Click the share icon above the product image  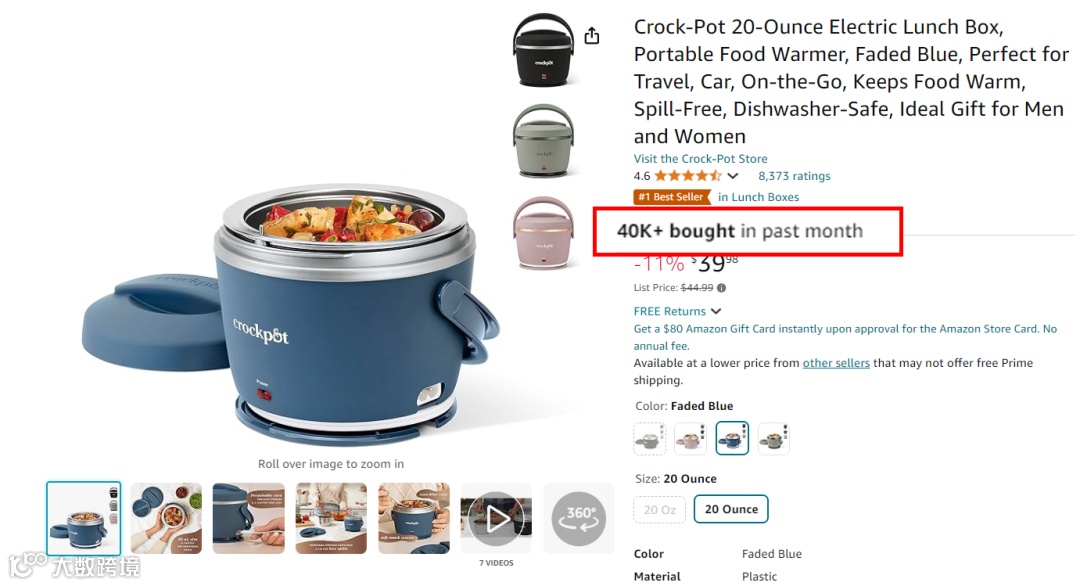click(x=592, y=36)
